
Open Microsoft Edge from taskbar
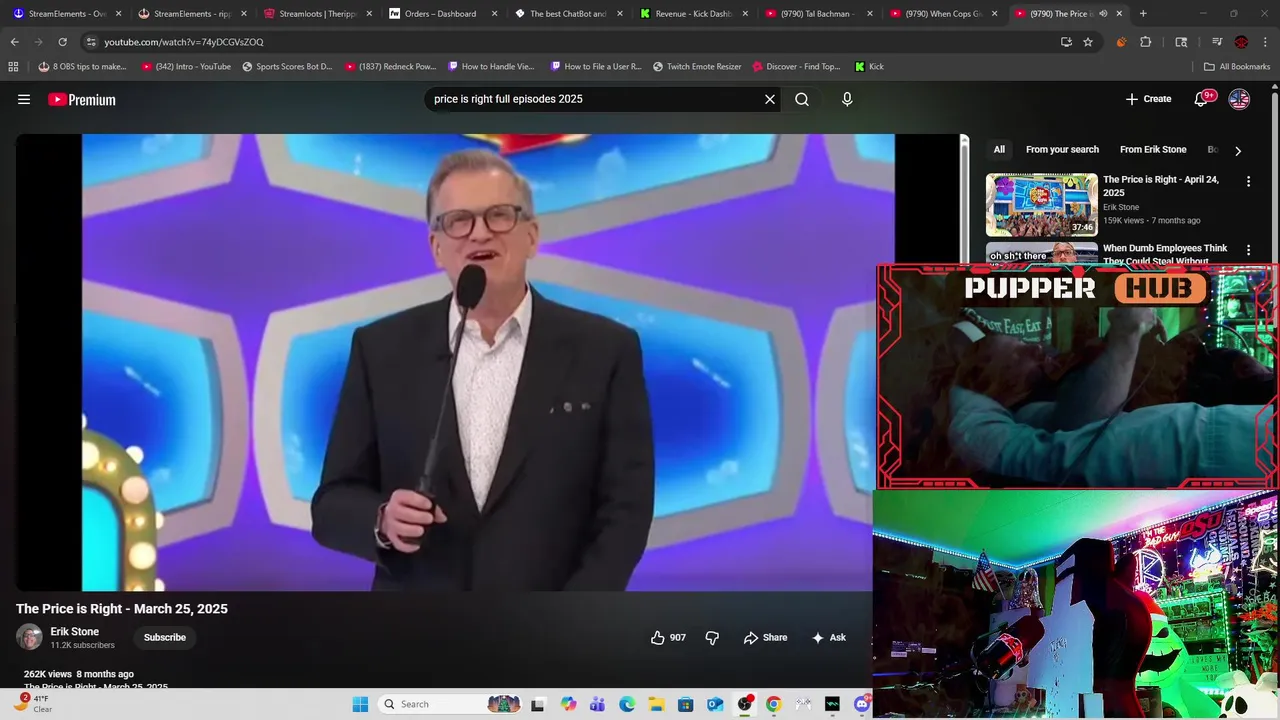627,704
